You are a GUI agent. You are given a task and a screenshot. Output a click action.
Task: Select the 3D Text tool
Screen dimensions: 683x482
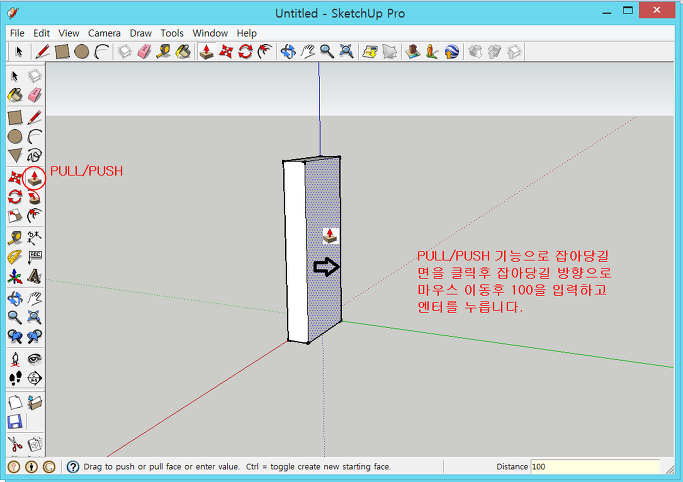coord(34,276)
